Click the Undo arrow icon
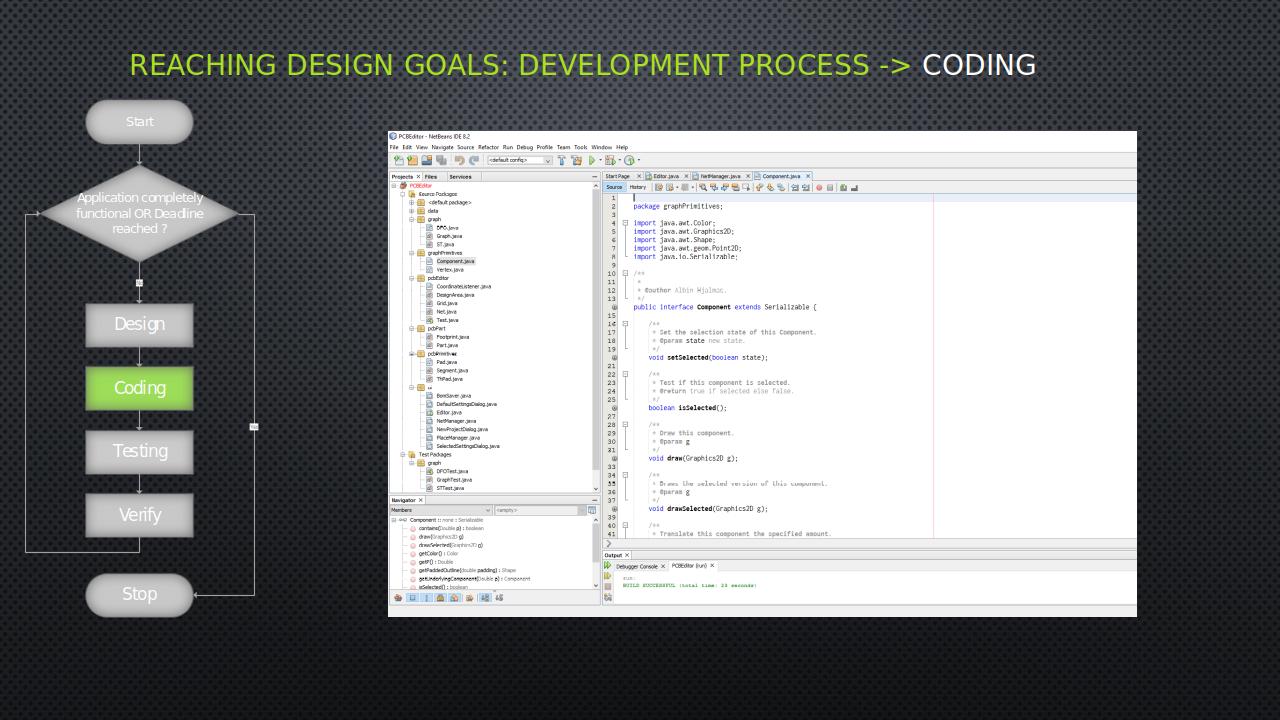Viewport: 1280px width, 720px height. (x=459, y=160)
